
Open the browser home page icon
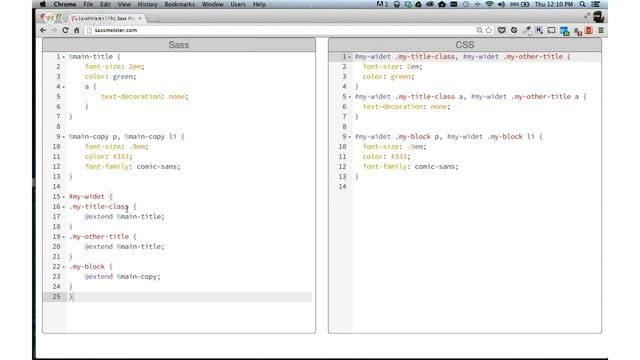(x=76, y=30)
